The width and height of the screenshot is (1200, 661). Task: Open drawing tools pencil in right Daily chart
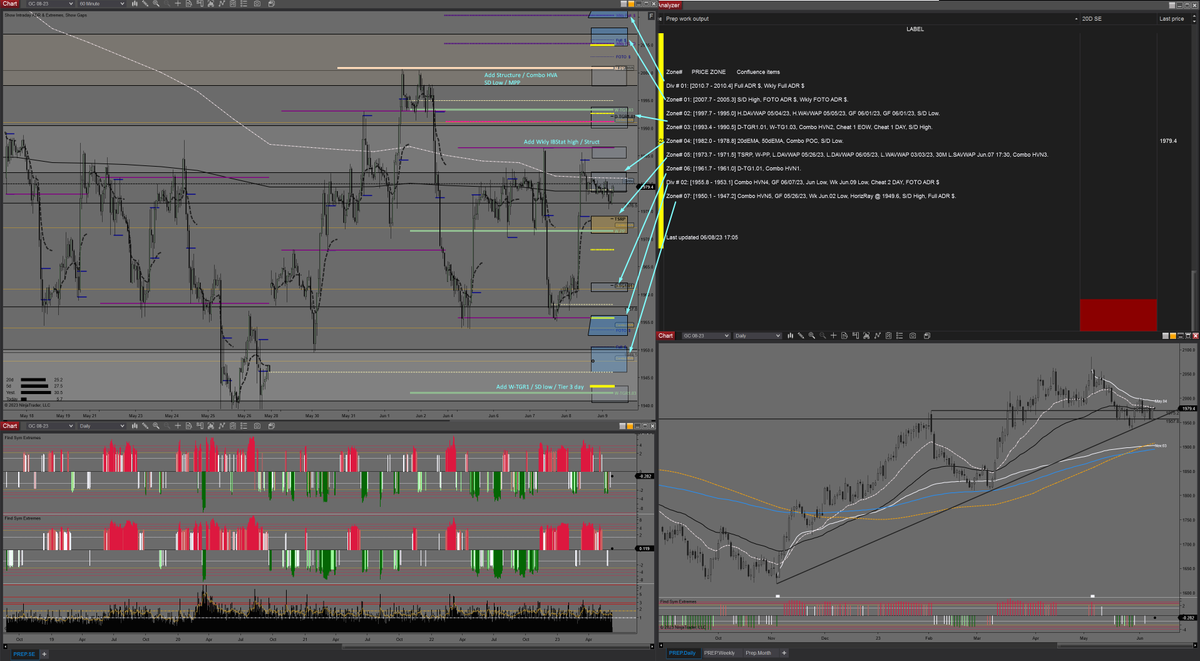click(800, 336)
